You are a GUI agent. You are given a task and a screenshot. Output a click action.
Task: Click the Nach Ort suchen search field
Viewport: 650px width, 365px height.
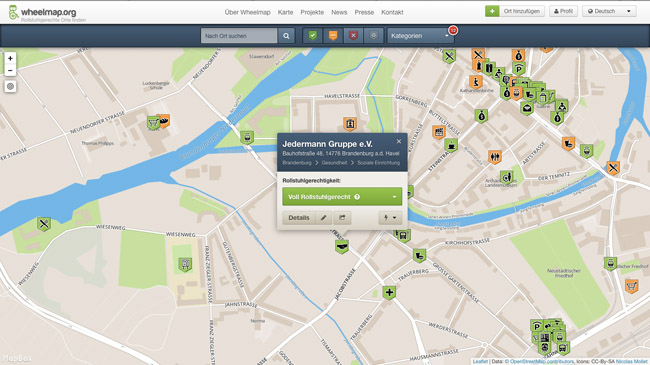point(239,36)
